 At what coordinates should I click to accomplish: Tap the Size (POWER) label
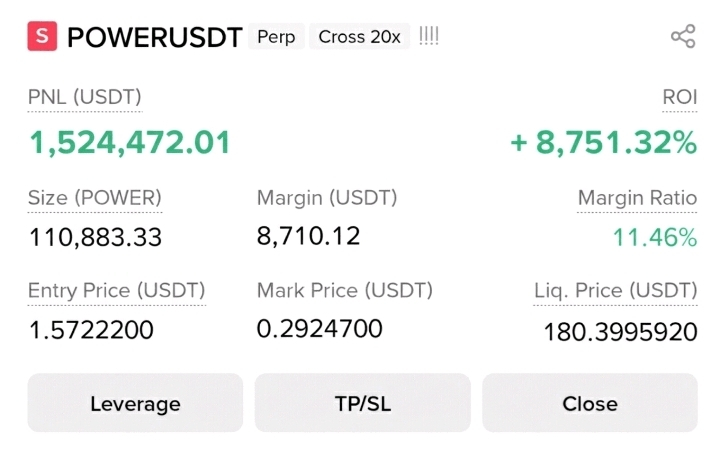pos(95,198)
